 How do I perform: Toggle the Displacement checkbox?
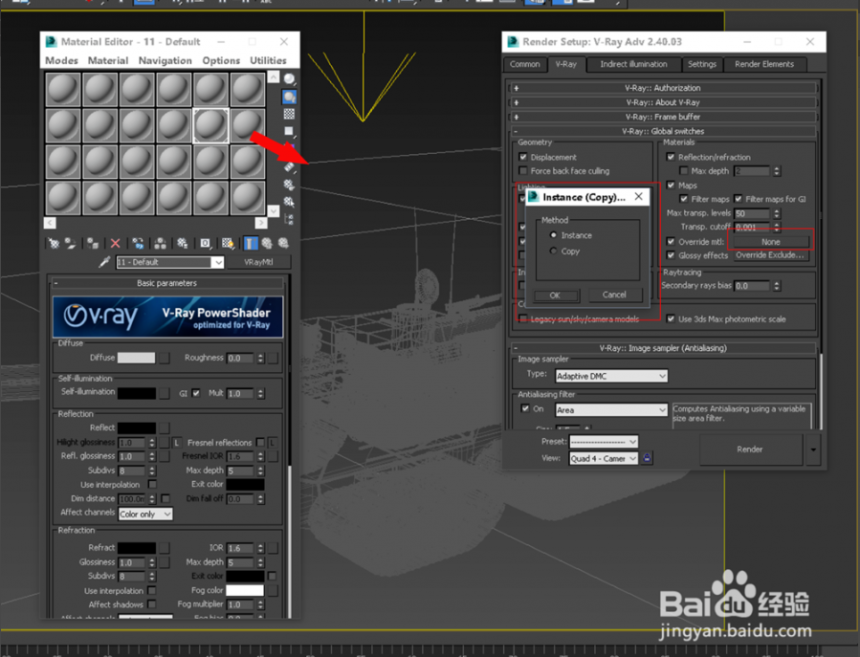point(523,157)
